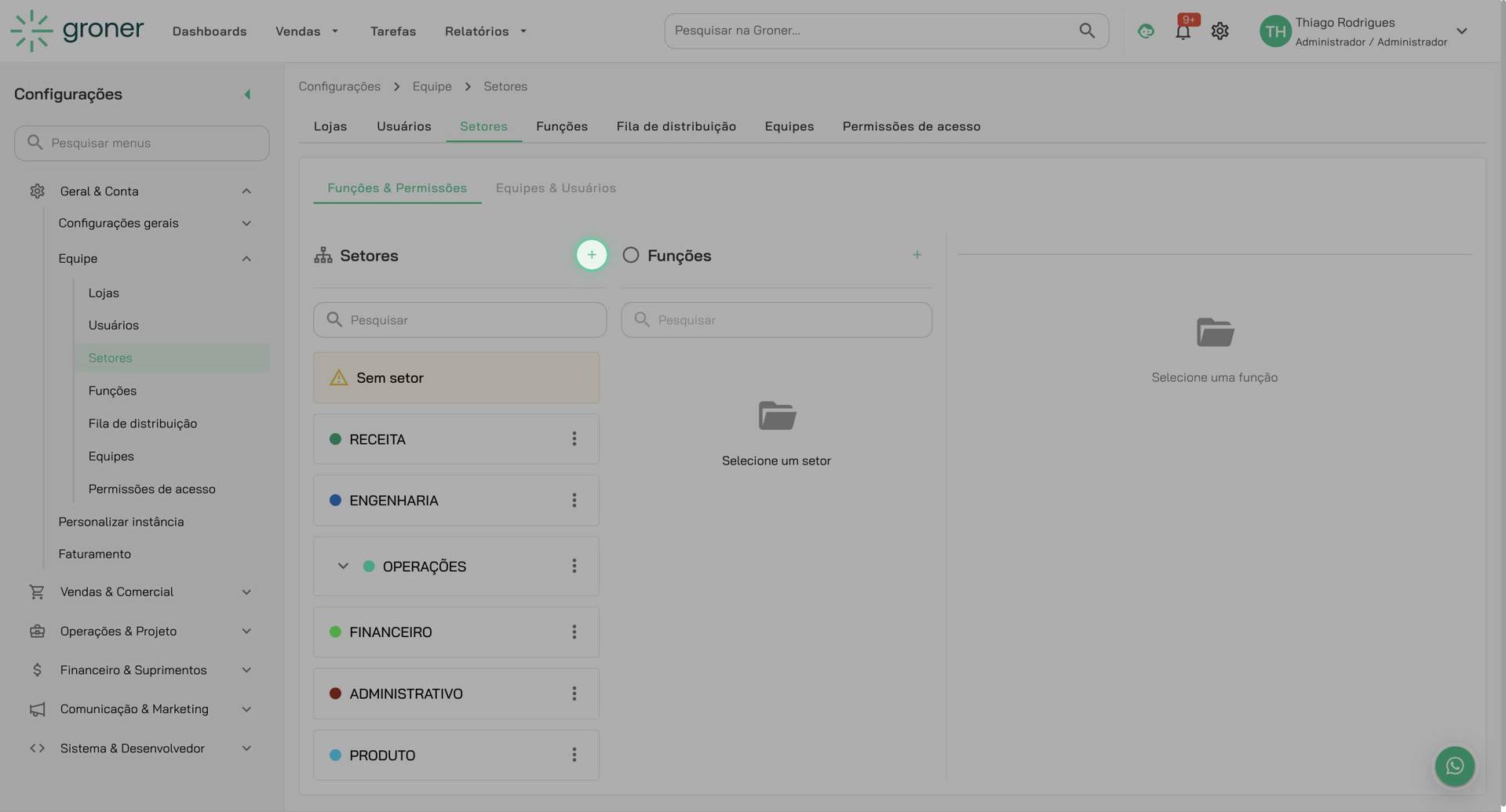The image size is (1506, 812).
Task: Click the org-chart icon beside Setores header
Action: (x=323, y=255)
